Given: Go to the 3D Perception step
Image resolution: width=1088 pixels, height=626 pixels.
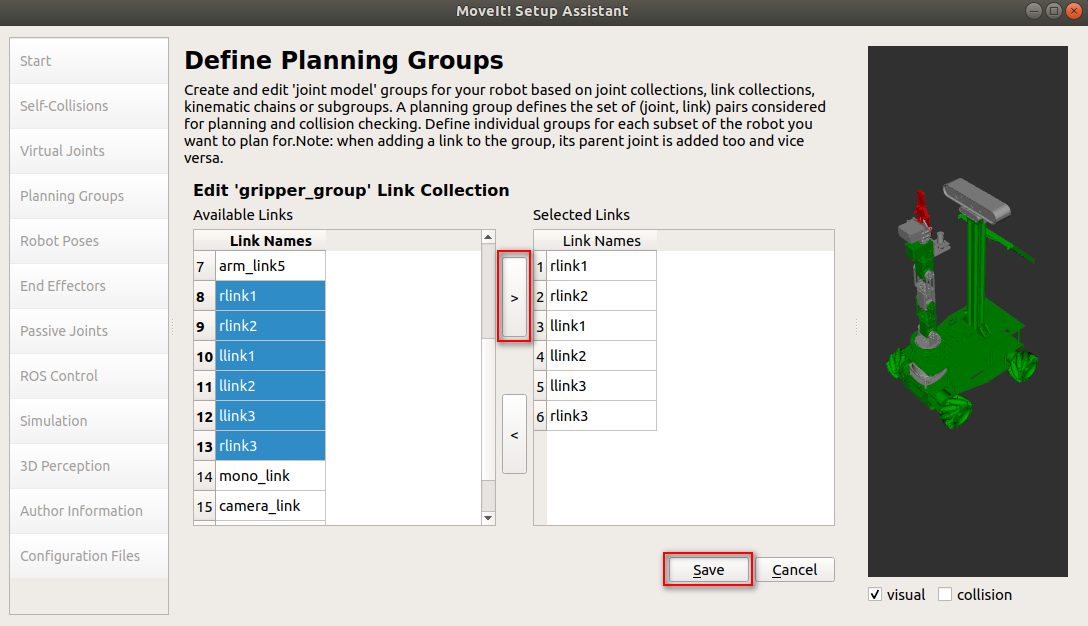Looking at the screenshot, I should pyautogui.click(x=89, y=466).
